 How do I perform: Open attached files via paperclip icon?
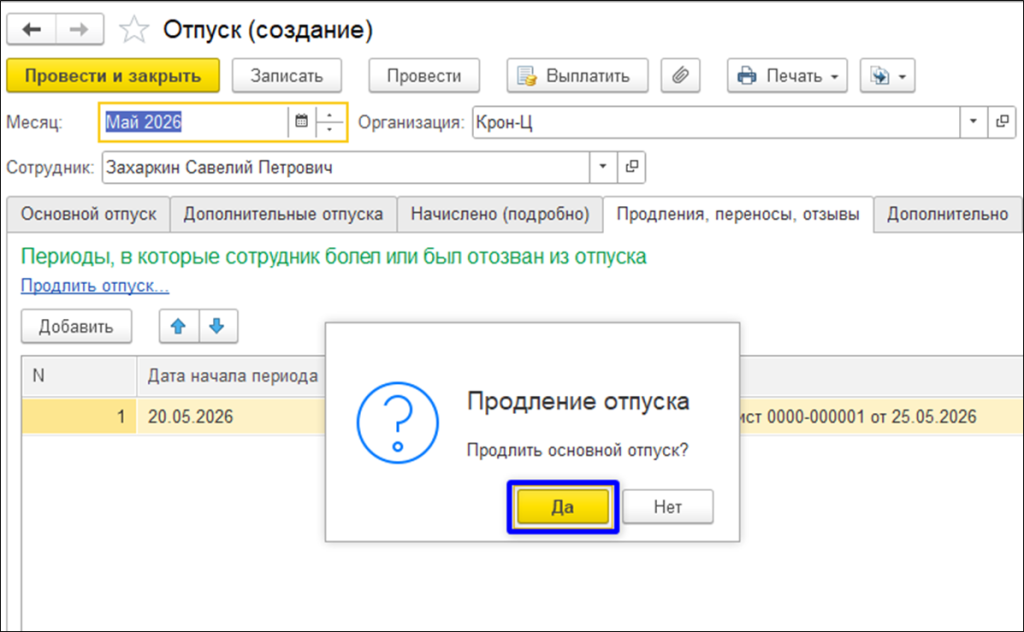tap(680, 76)
